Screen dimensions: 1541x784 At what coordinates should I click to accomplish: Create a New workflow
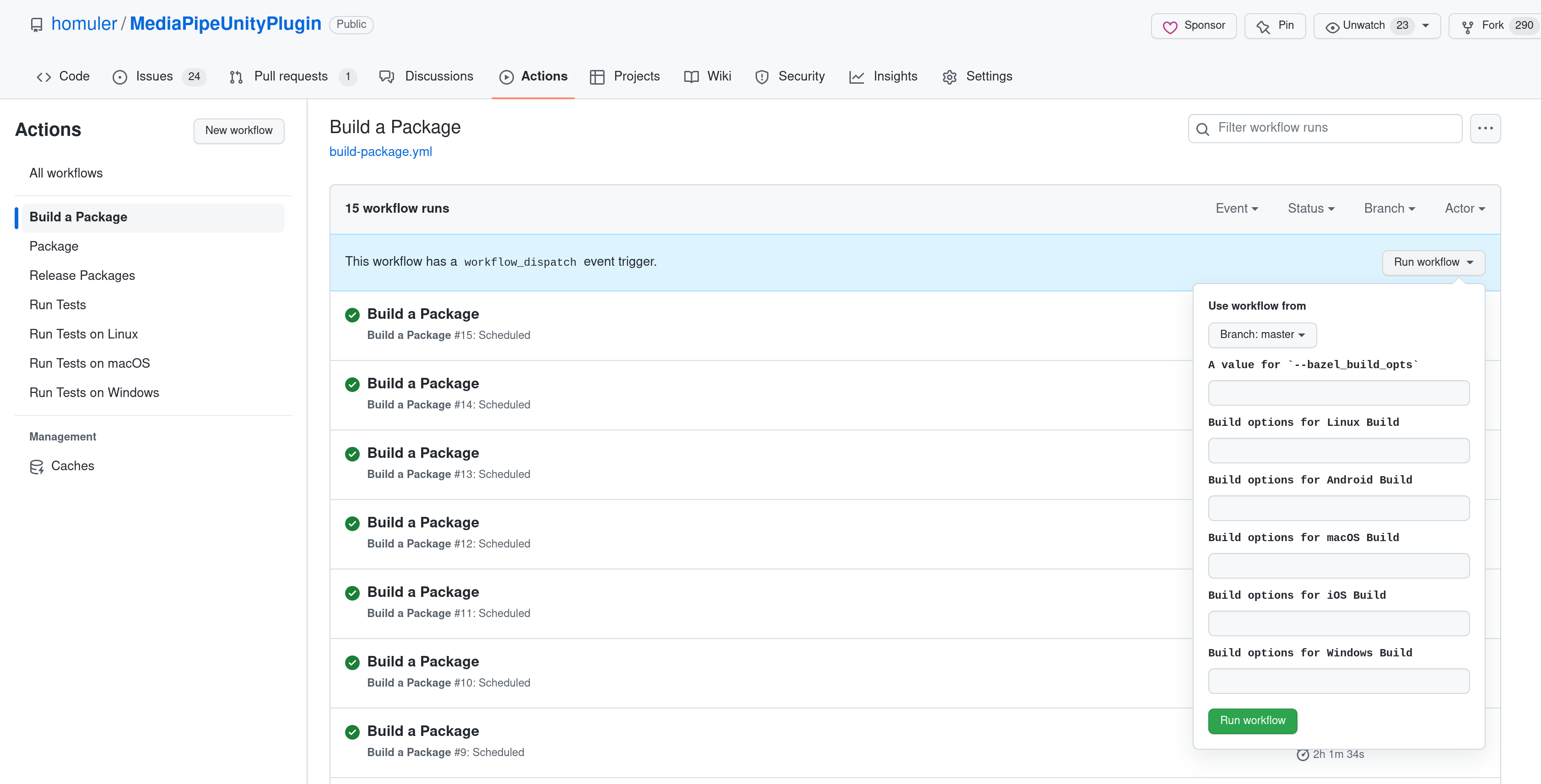pos(239,130)
